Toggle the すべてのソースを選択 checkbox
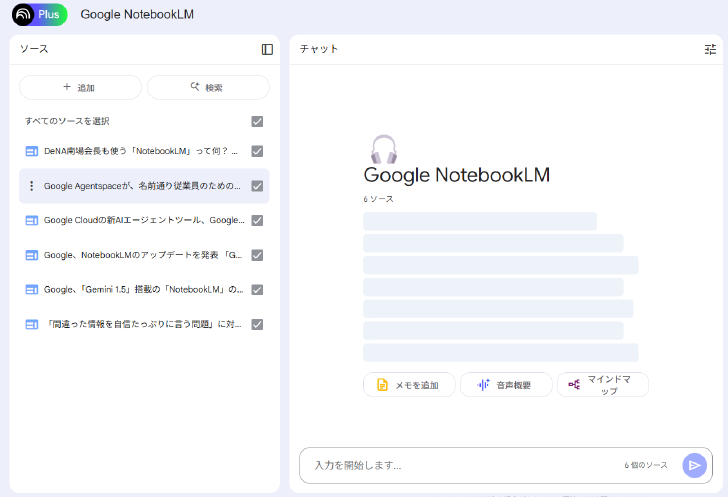 (257, 121)
